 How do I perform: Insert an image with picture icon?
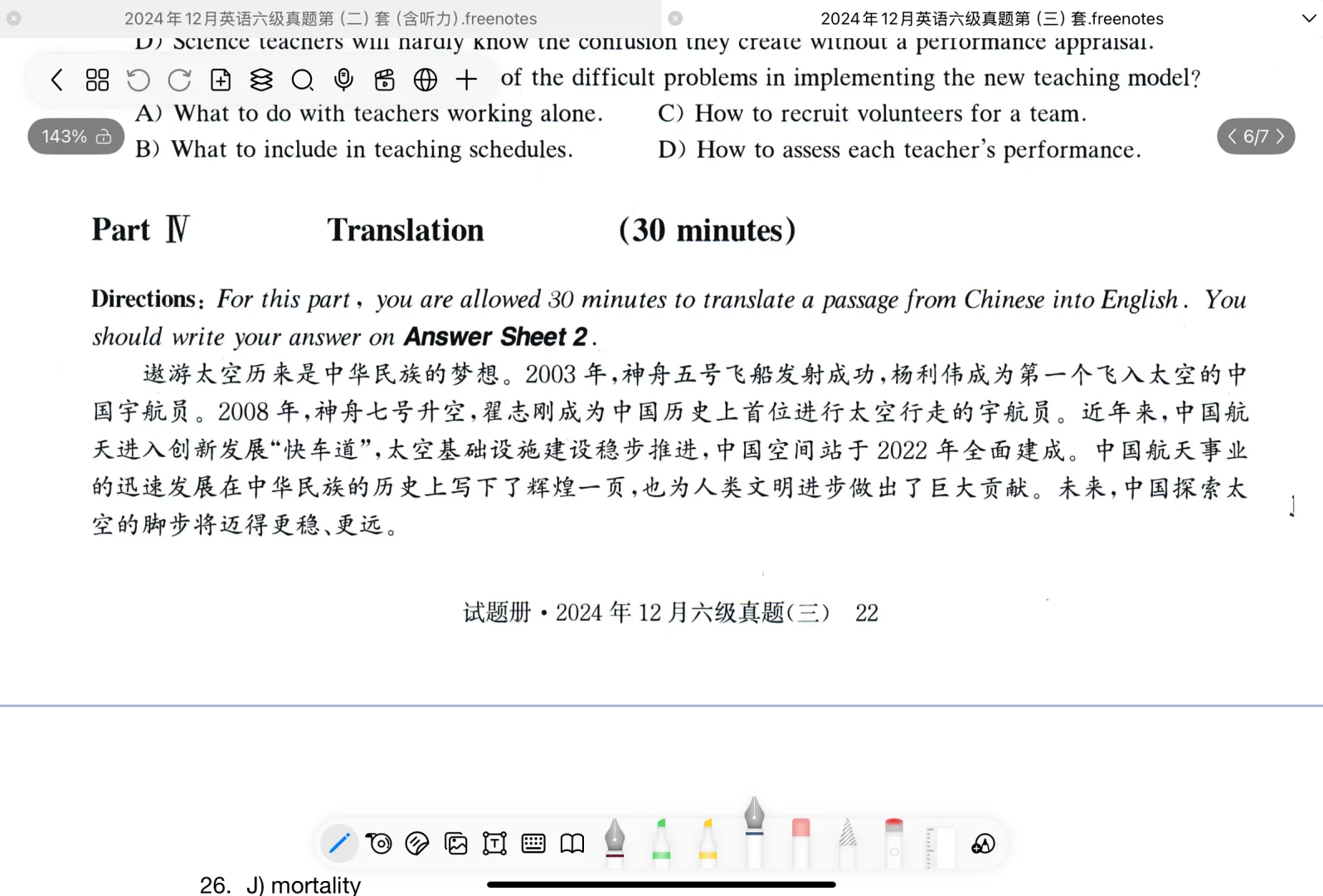456,844
